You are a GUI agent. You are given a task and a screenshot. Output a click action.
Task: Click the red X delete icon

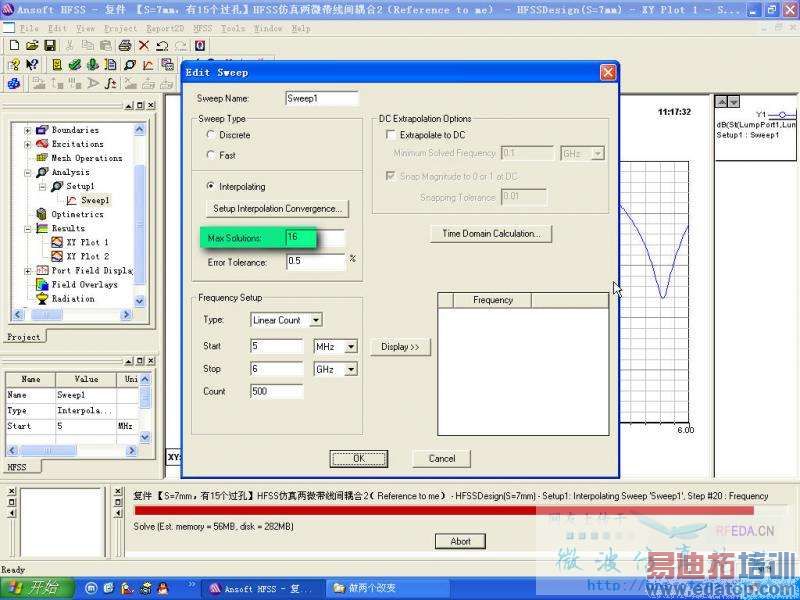144,46
